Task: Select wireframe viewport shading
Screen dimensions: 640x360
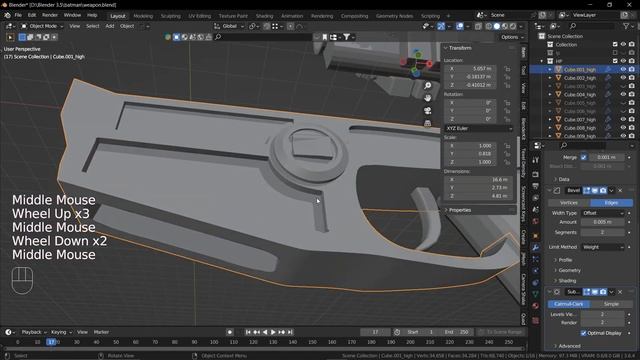Action: (x=489, y=26)
